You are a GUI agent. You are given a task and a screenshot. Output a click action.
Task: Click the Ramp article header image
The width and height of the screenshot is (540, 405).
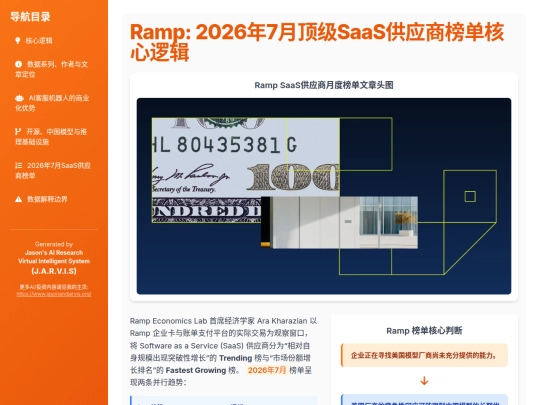click(x=324, y=196)
